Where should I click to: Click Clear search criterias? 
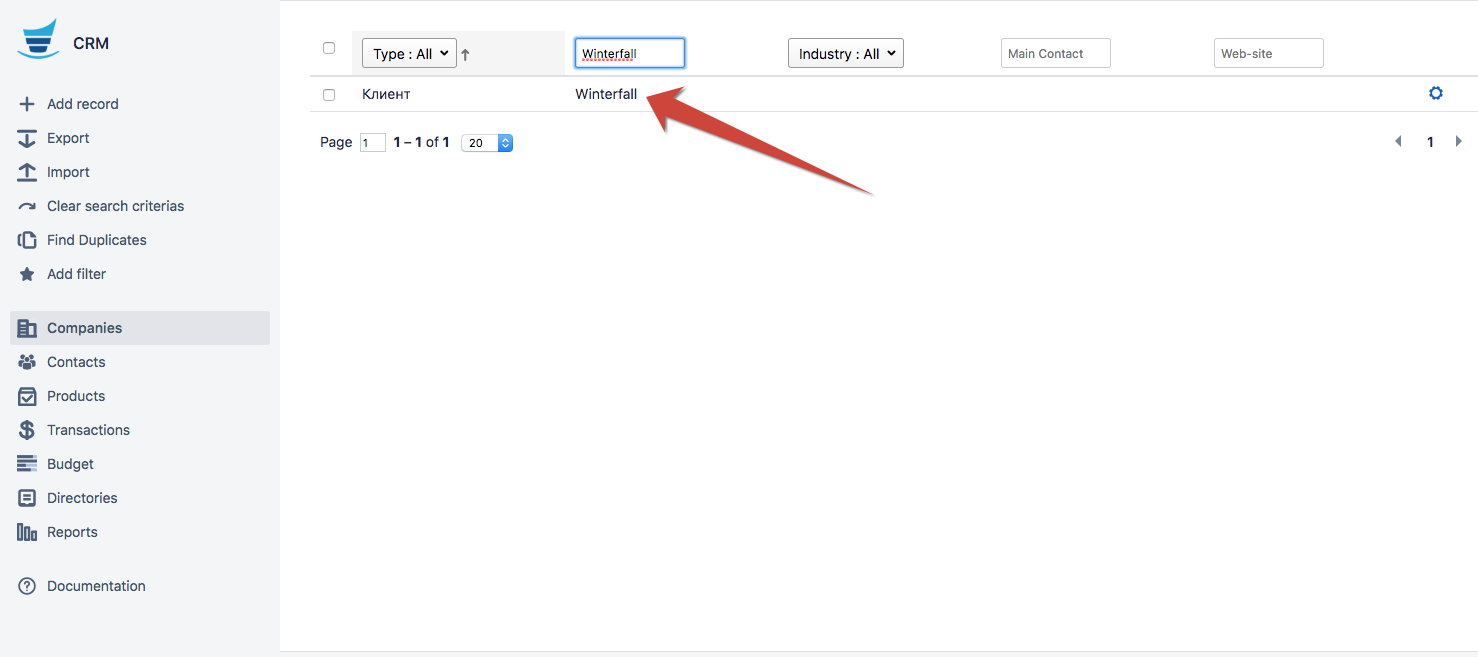pyautogui.click(x=115, y=206)
